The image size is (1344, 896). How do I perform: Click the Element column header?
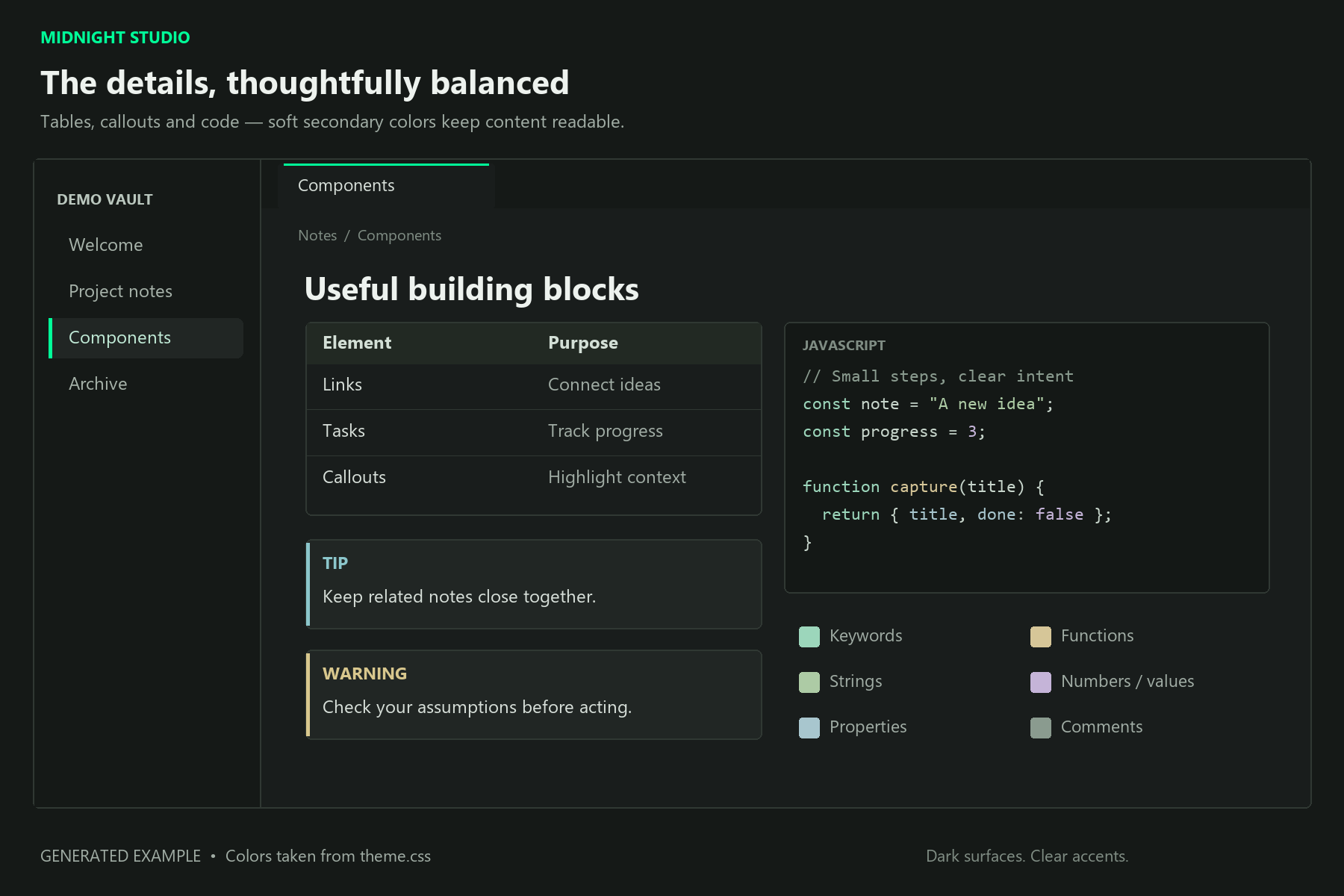coord(357,343)
